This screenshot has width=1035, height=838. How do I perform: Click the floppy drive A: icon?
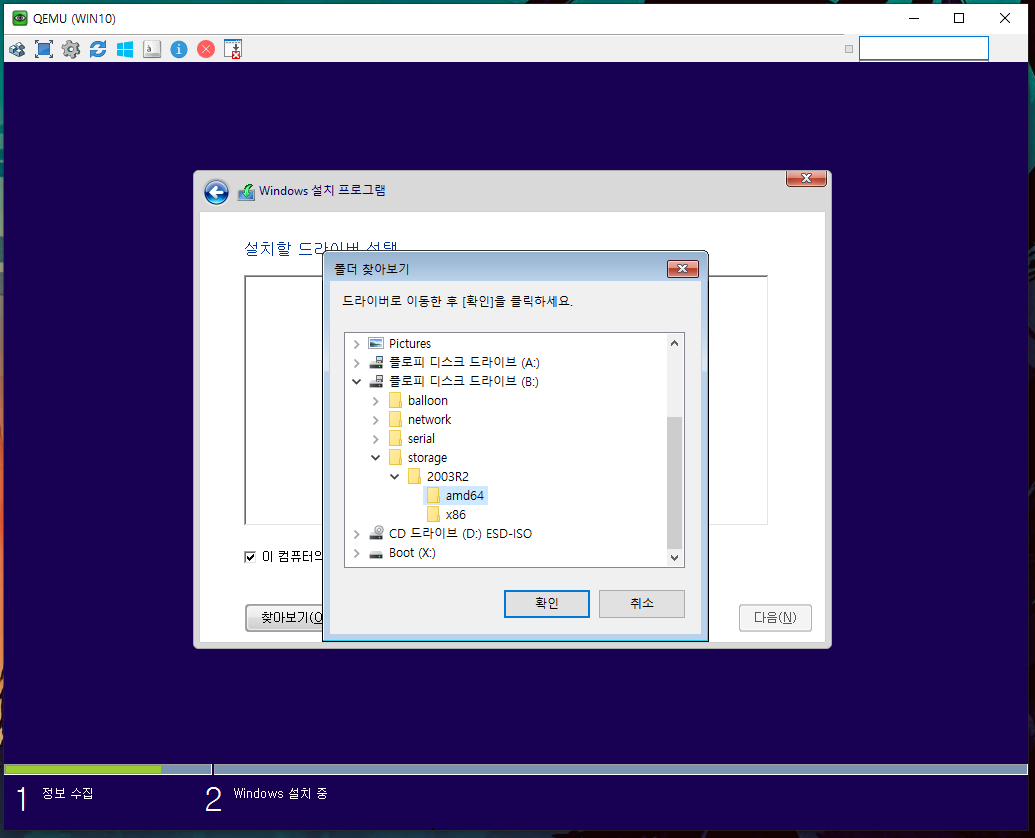click(376, 363)
